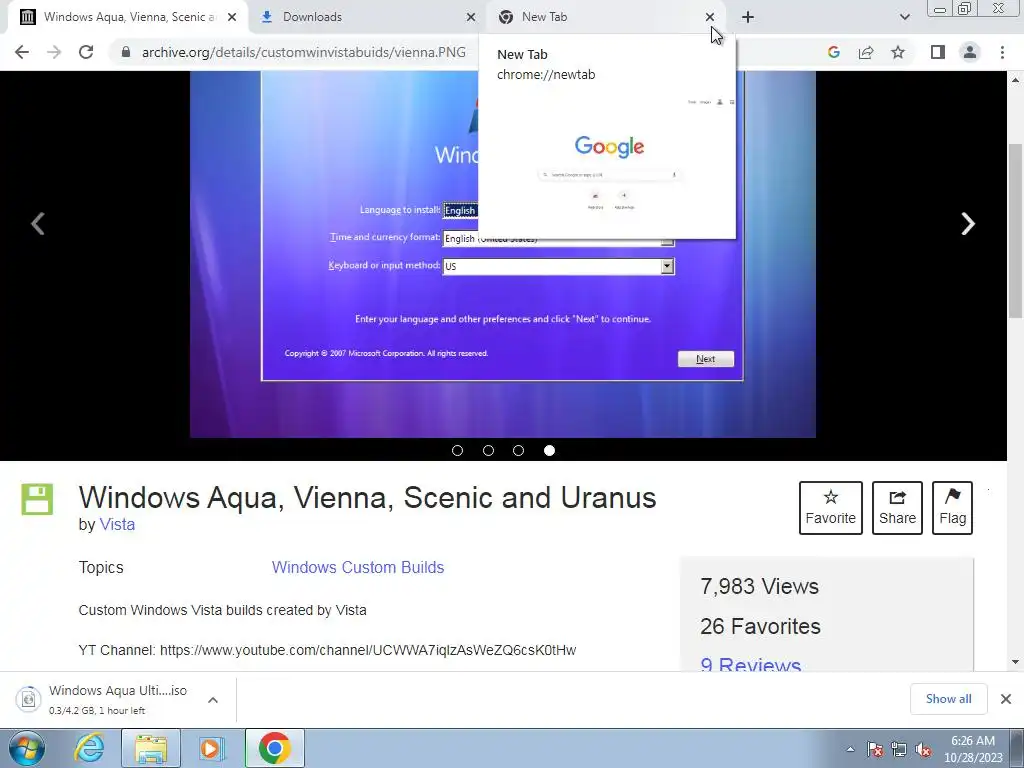Show hidden system tray icons
Viewport: 1024px width, 768px height.
(x=850, y=750)
